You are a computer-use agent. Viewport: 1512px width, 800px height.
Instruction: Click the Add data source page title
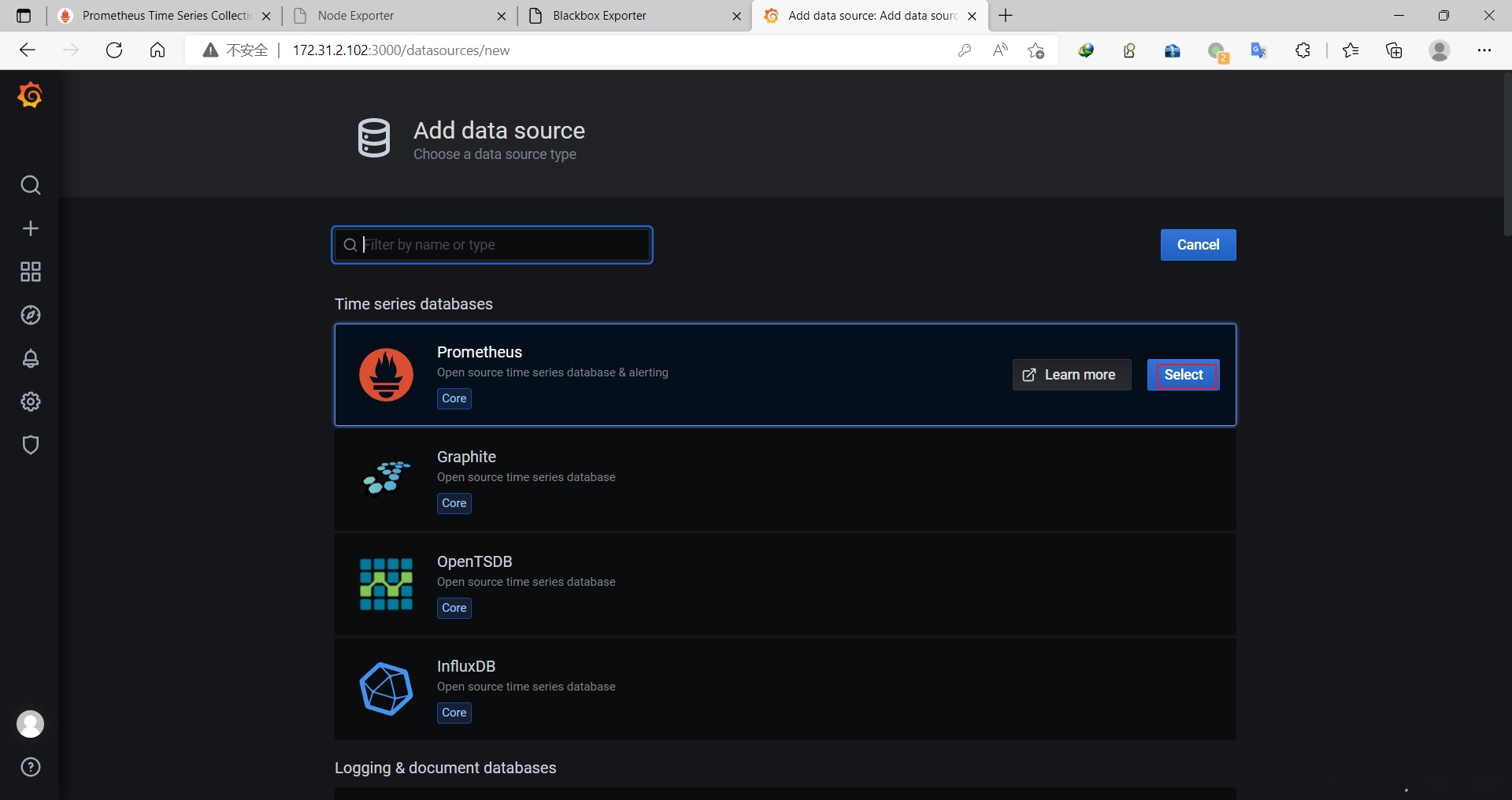[x=499, y=131]
